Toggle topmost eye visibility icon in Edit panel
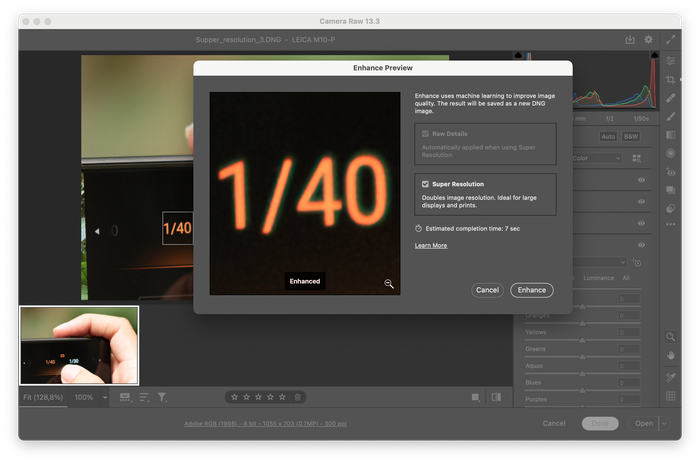The height and width of the screenshot is (463, 700). (x=641, y=180)
